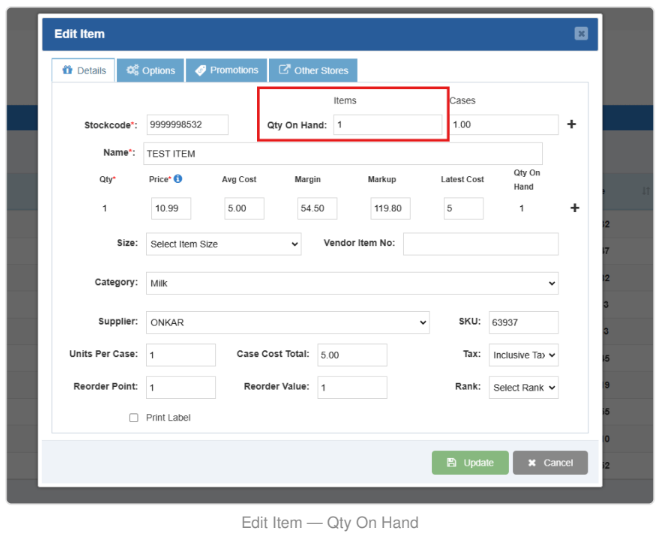Expand the Select Rank dropdown
Viewport: 662px width, 536px height.
coord(524,387)
